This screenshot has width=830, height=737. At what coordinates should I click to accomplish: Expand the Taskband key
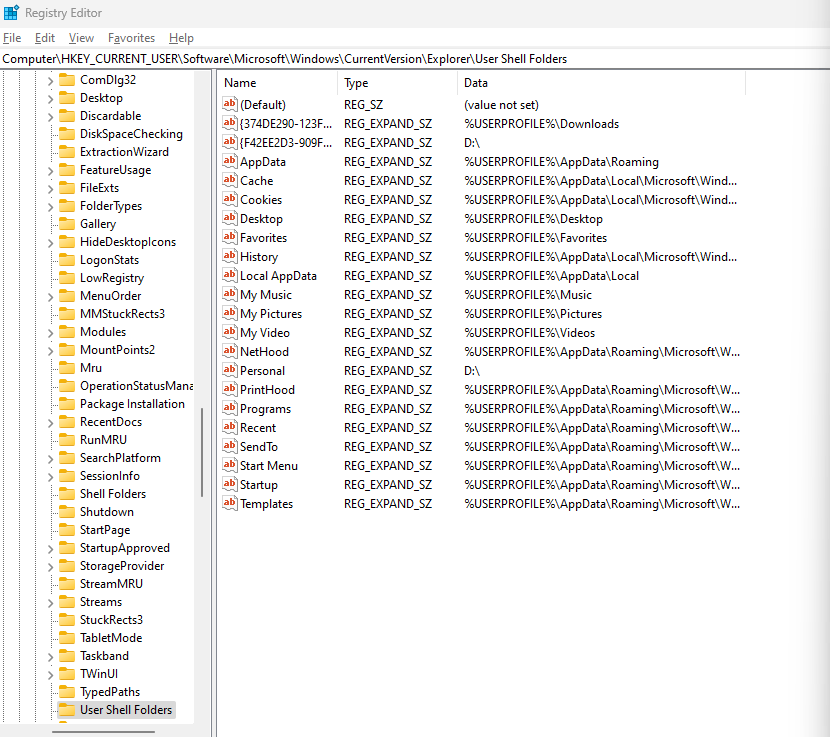point(50,657)
